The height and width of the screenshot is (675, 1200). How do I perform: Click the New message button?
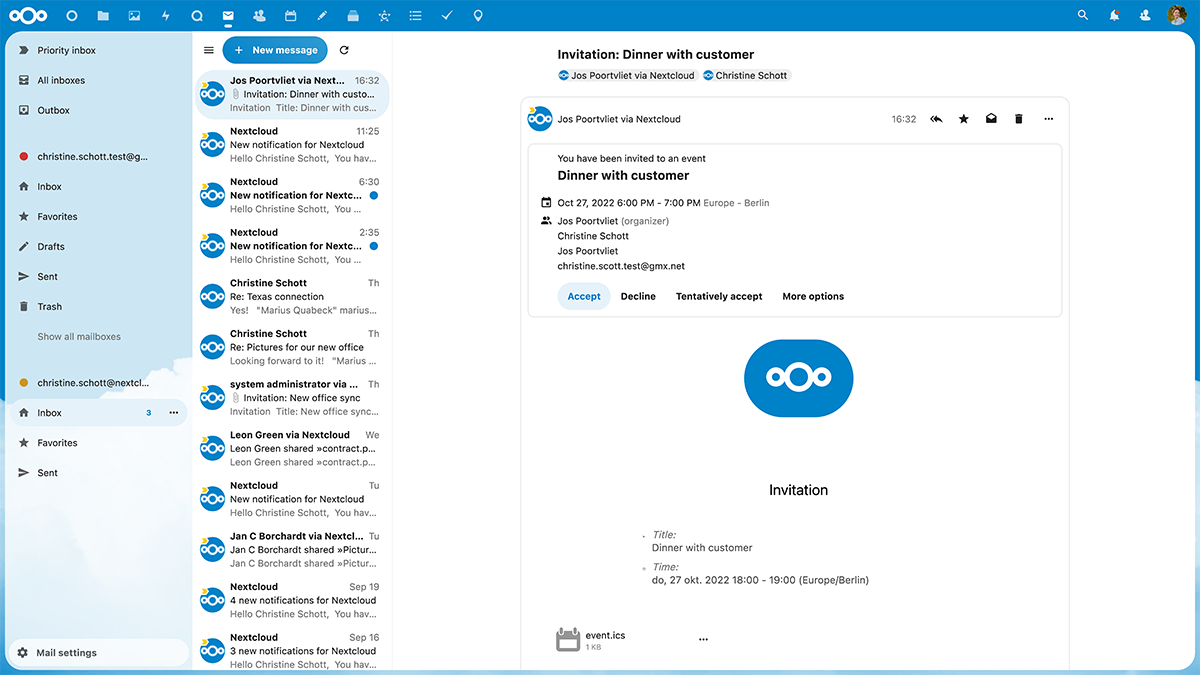pos(275,50)
